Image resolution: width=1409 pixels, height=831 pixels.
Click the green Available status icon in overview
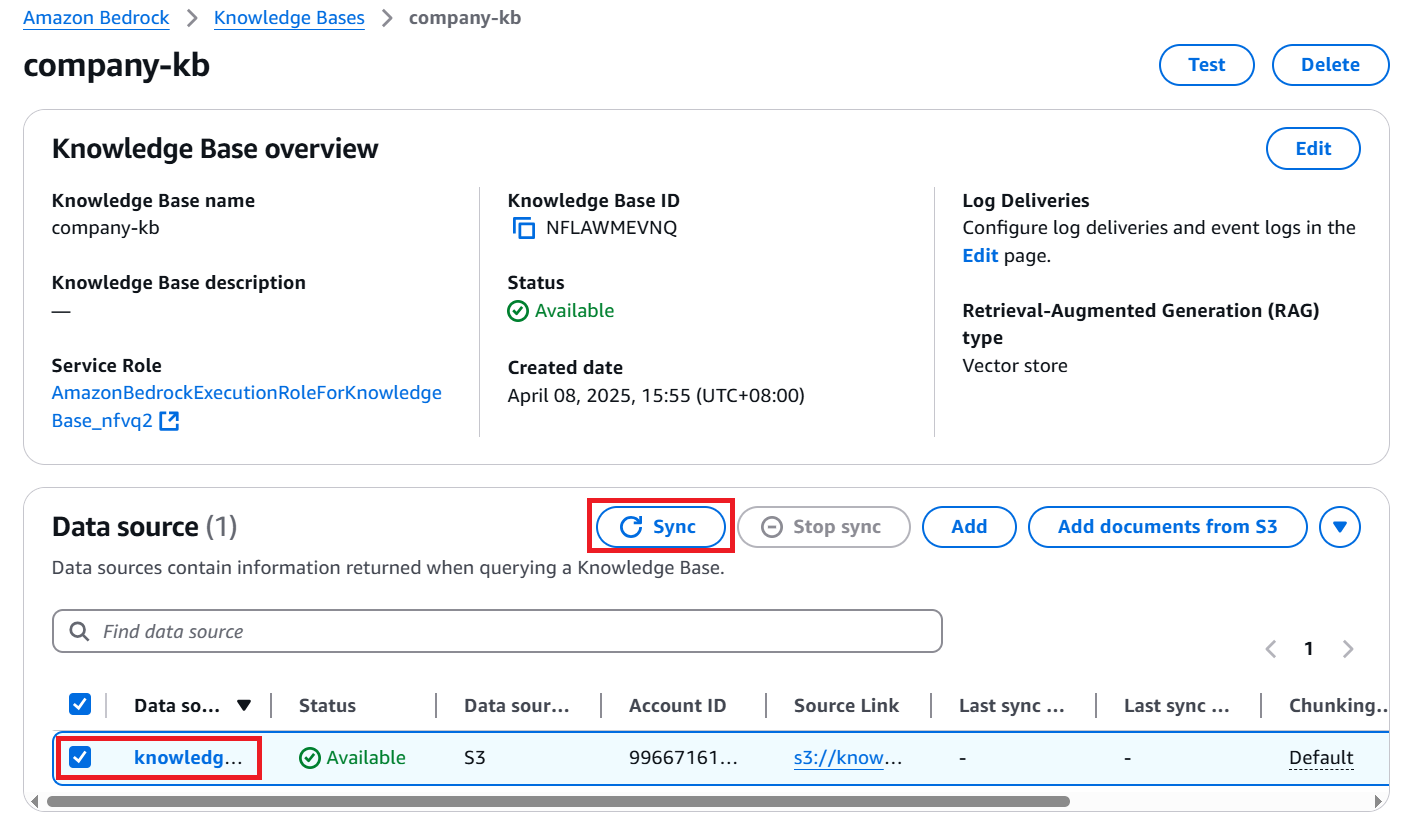[518, 311]
